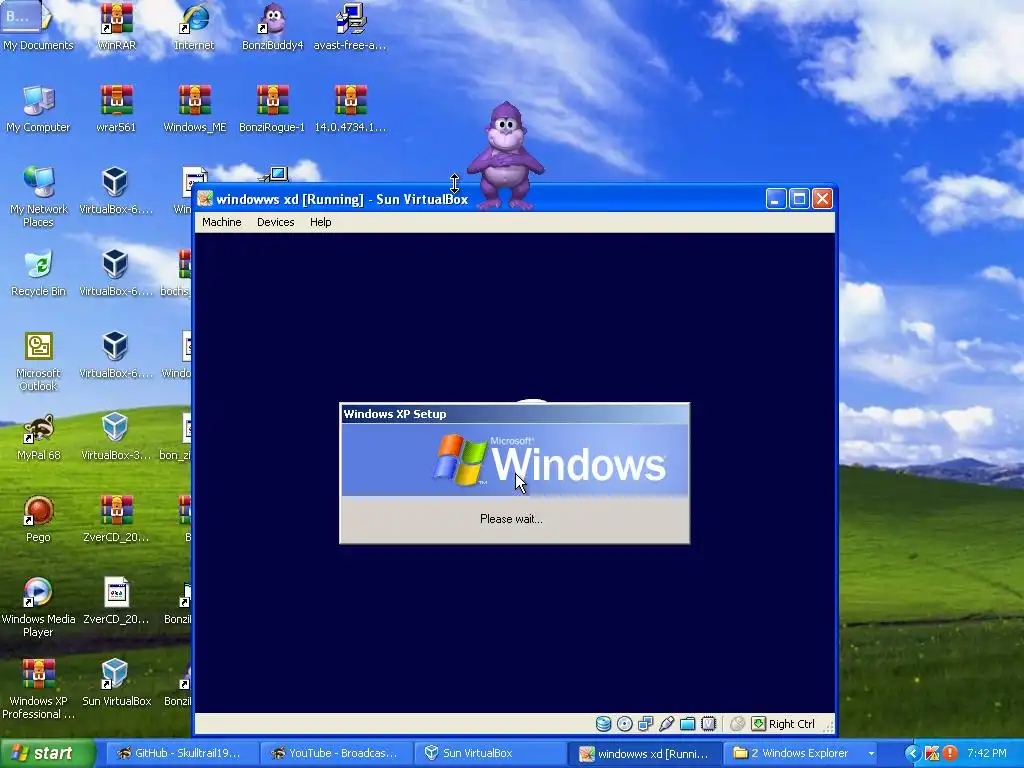Click the shared folders icon in VirtualBox status bar

pyautogui.click(x=687, y=724)
